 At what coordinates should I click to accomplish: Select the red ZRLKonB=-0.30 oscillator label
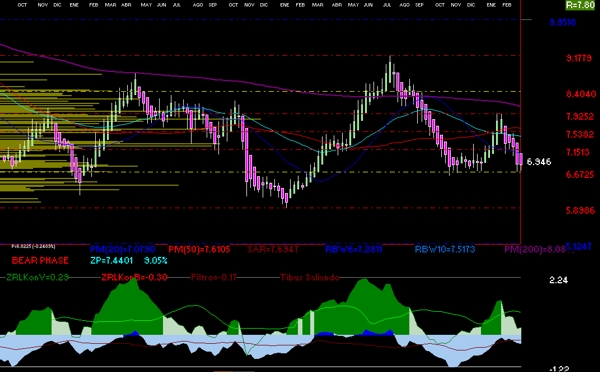coord(134,277)
